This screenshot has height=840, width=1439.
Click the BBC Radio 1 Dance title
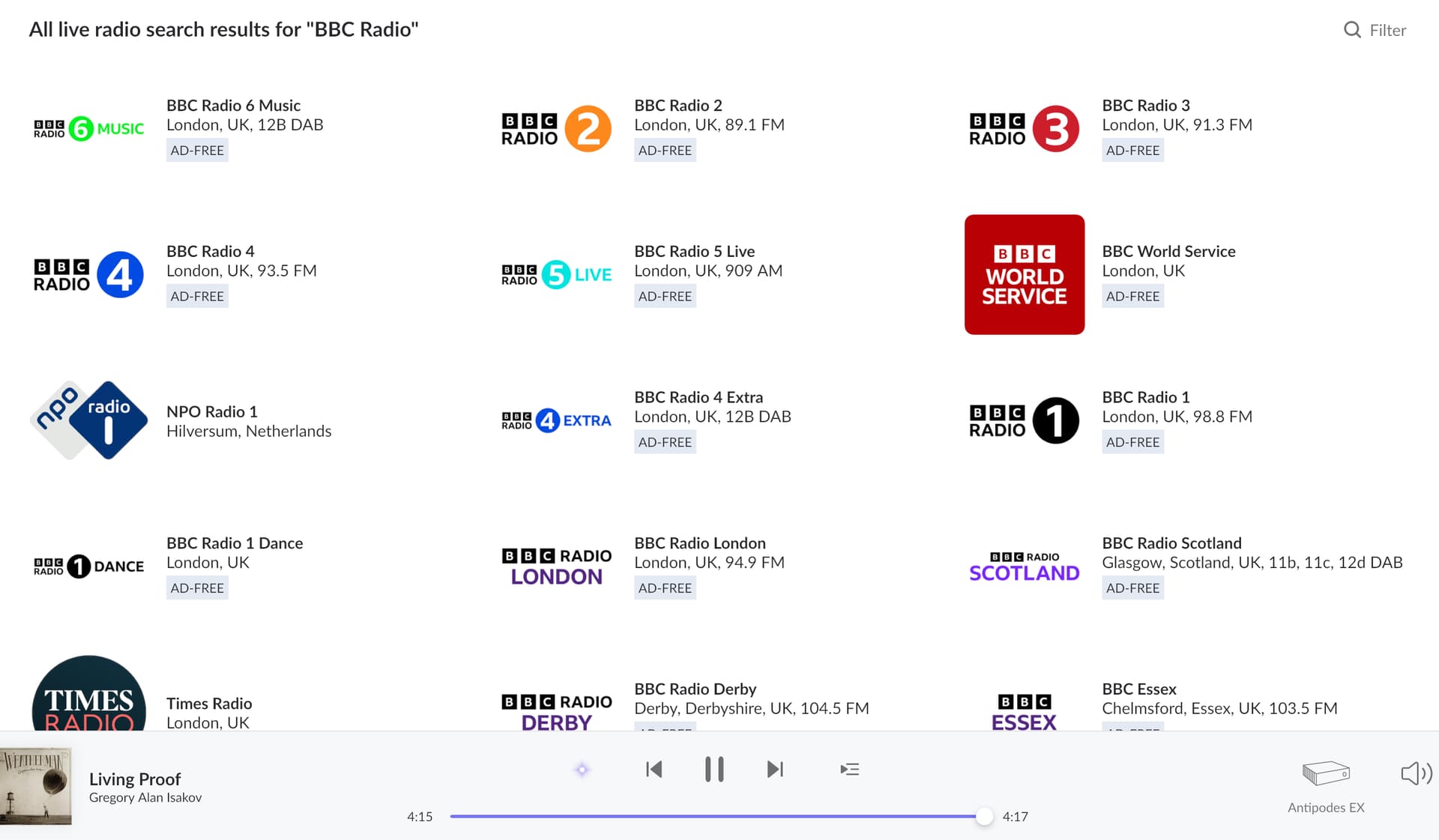[x=235, y=543]
